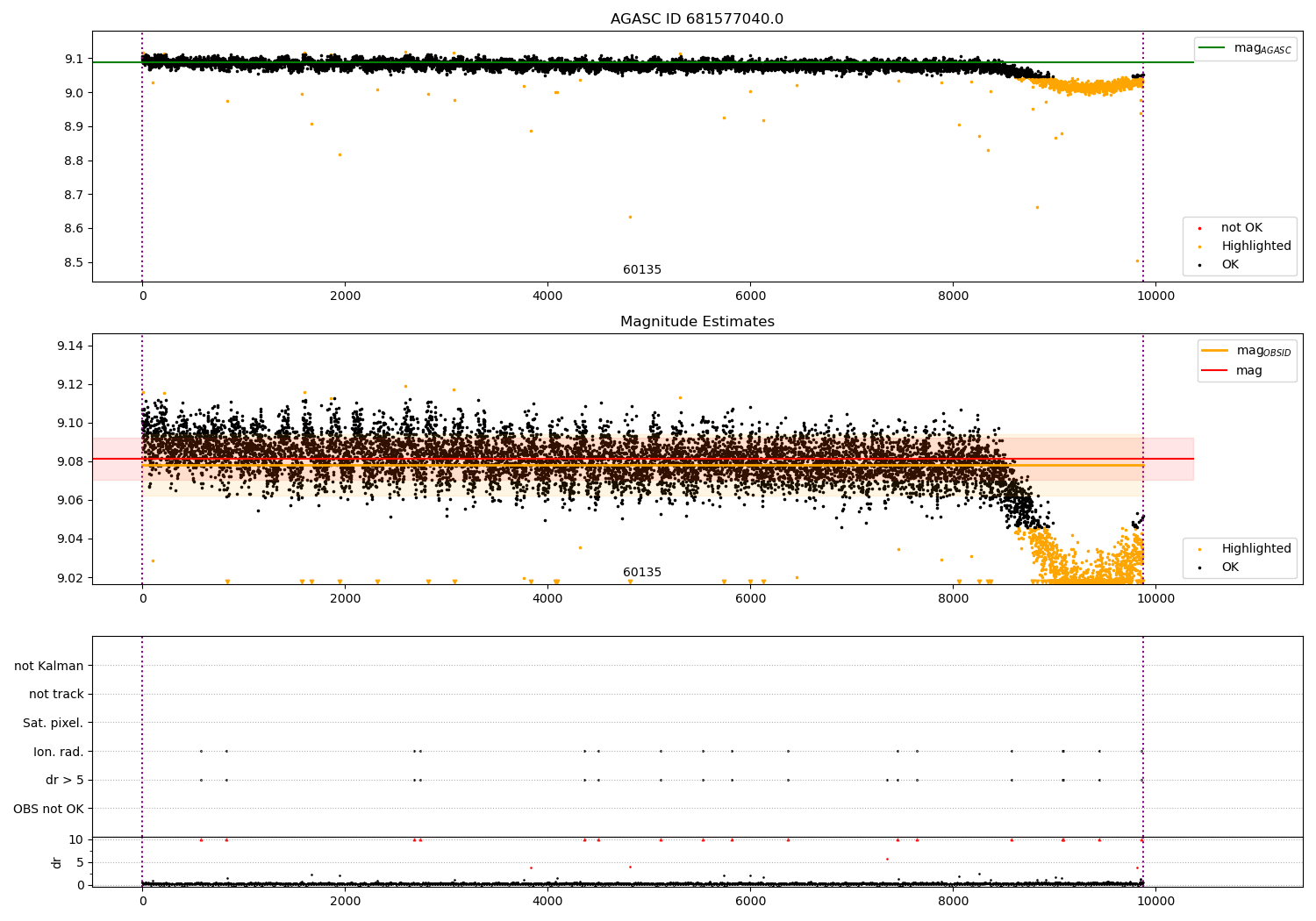Image resolution: width=1316 pixels, height=921 pixels.
Task: Click red dot marker beside 'not OK' legend entry
Action: (x=1199, y=229)
